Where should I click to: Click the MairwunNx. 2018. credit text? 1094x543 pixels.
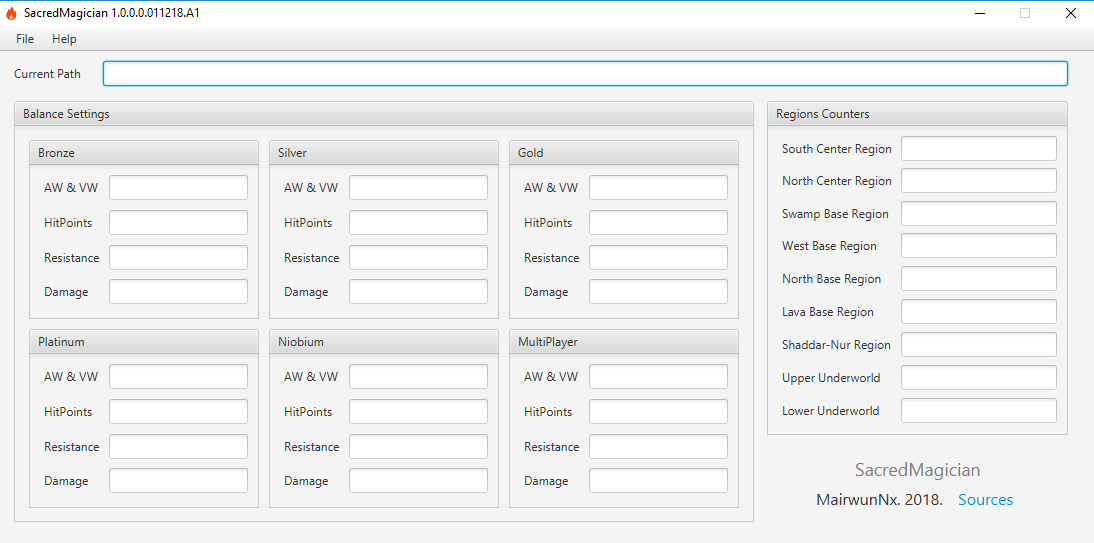[879, 500]
